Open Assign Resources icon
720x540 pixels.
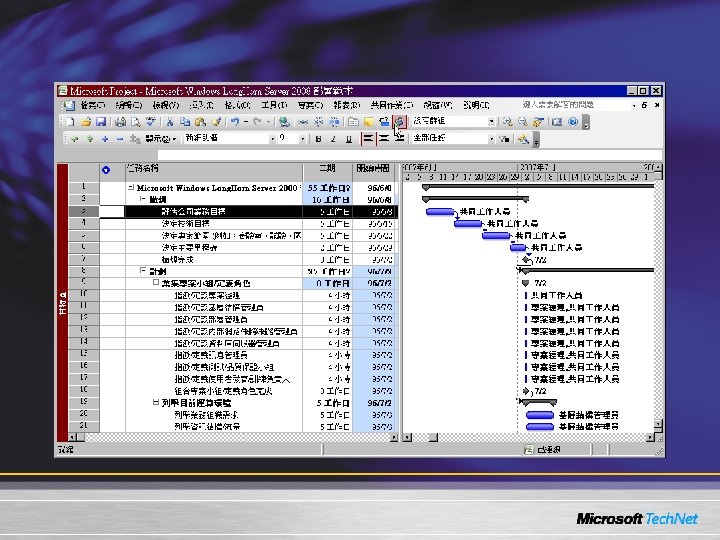[x=384, y=122]
